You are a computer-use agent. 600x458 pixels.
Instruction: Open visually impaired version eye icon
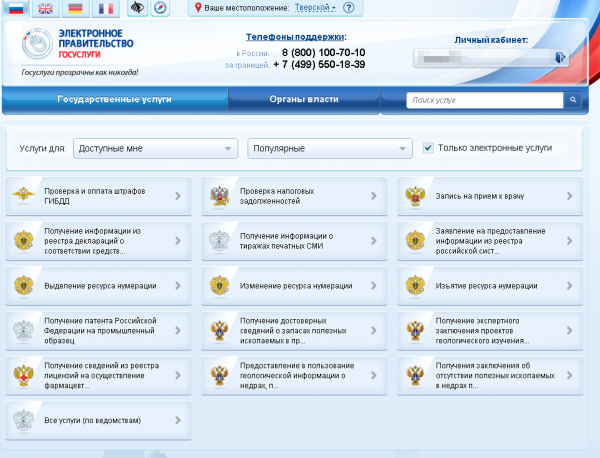[x=137, y=7]
